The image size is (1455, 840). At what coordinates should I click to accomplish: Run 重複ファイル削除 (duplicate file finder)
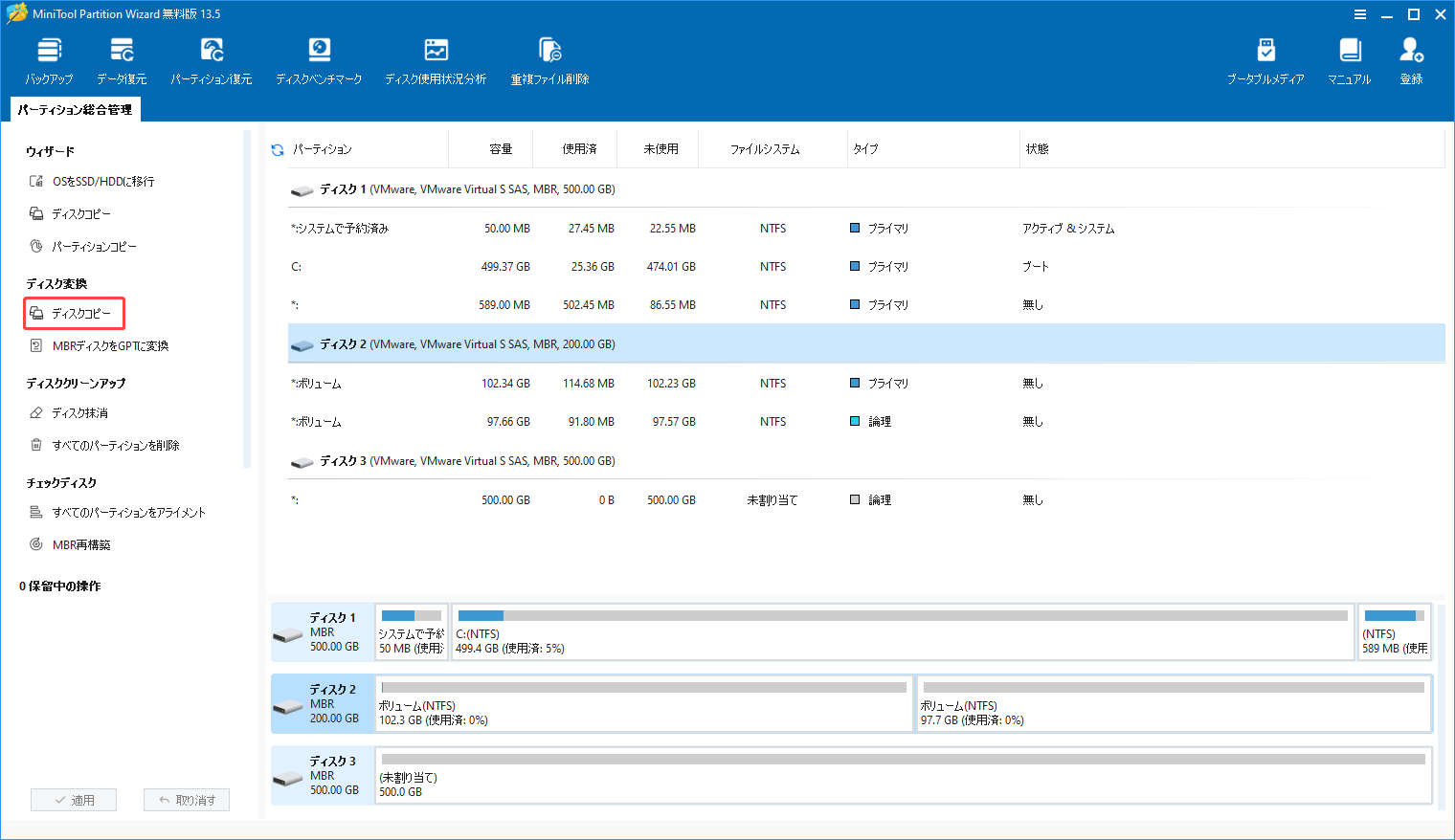(x=548, y=59)
